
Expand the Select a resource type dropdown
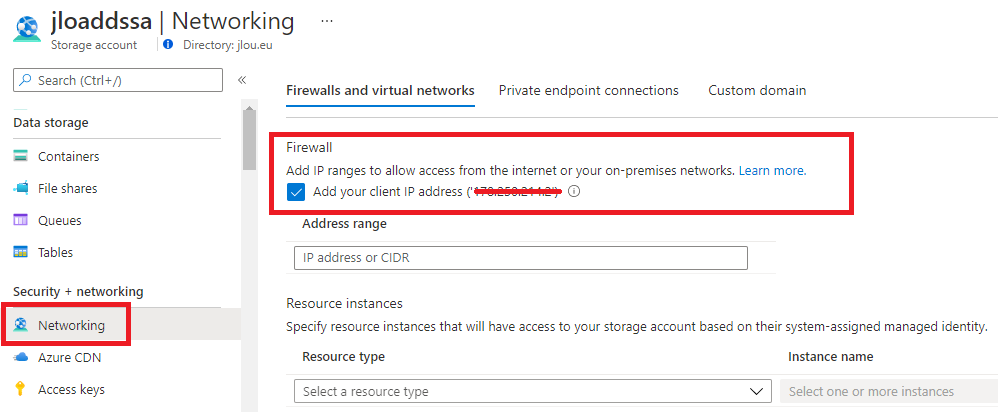(533, 391)
